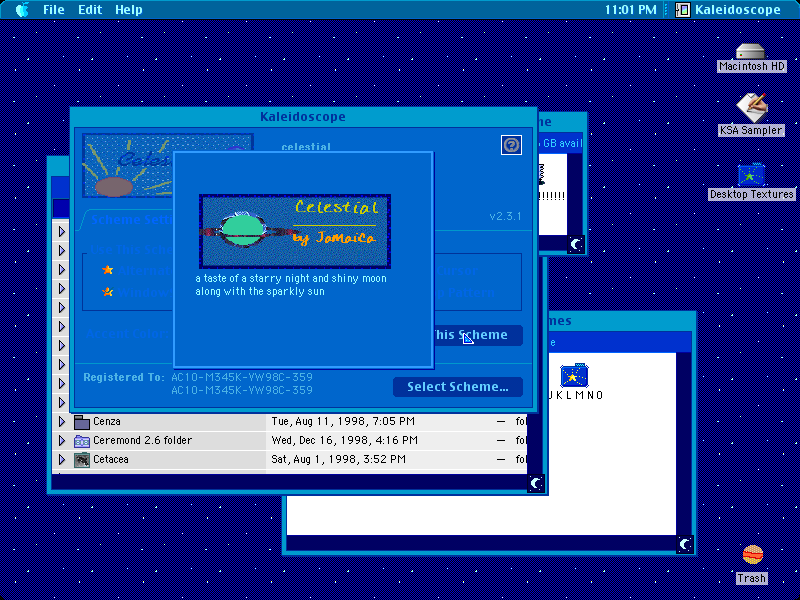
Task: Click the scheme description text about starry night
Action: click(291, 285)
